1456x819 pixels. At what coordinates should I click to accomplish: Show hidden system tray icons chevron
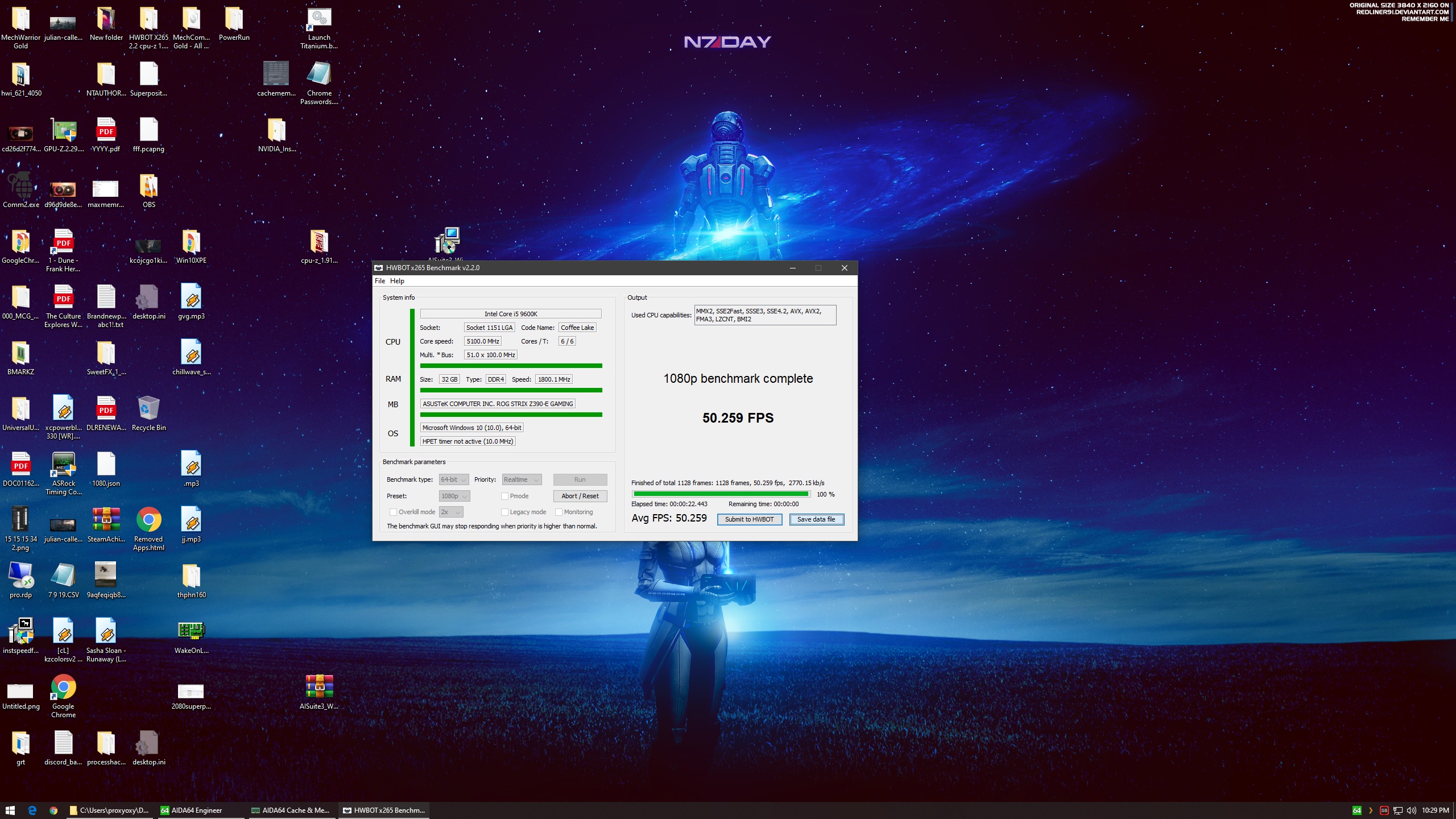(1371, 810)
